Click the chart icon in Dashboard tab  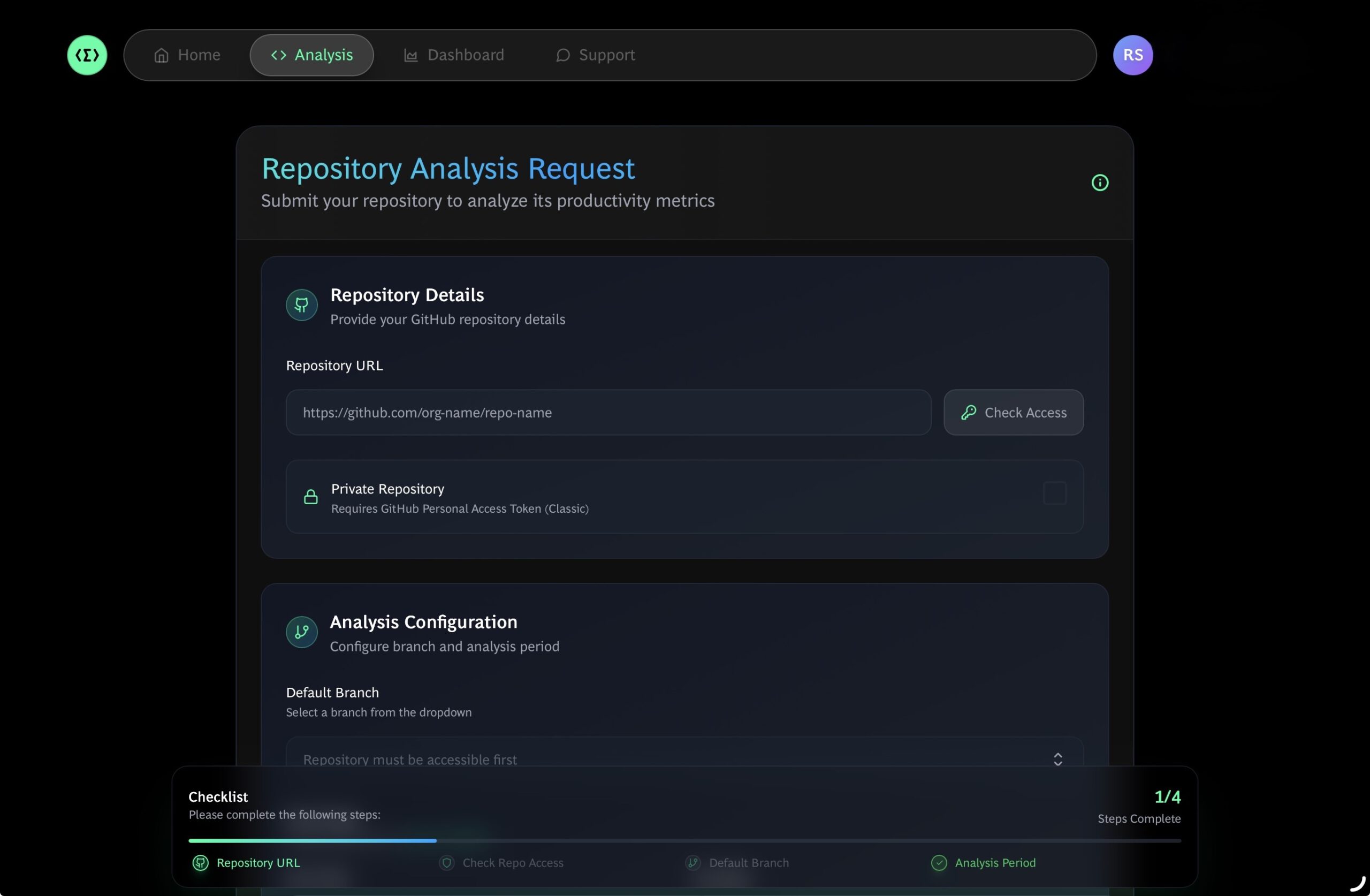tap(410, 55)
